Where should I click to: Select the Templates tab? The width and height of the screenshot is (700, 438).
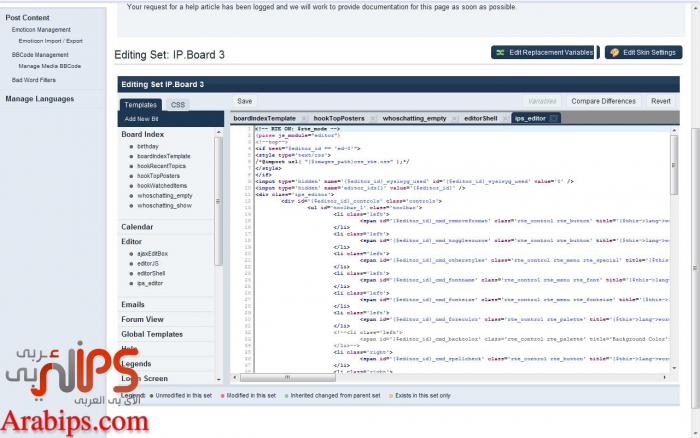[140, 104]
